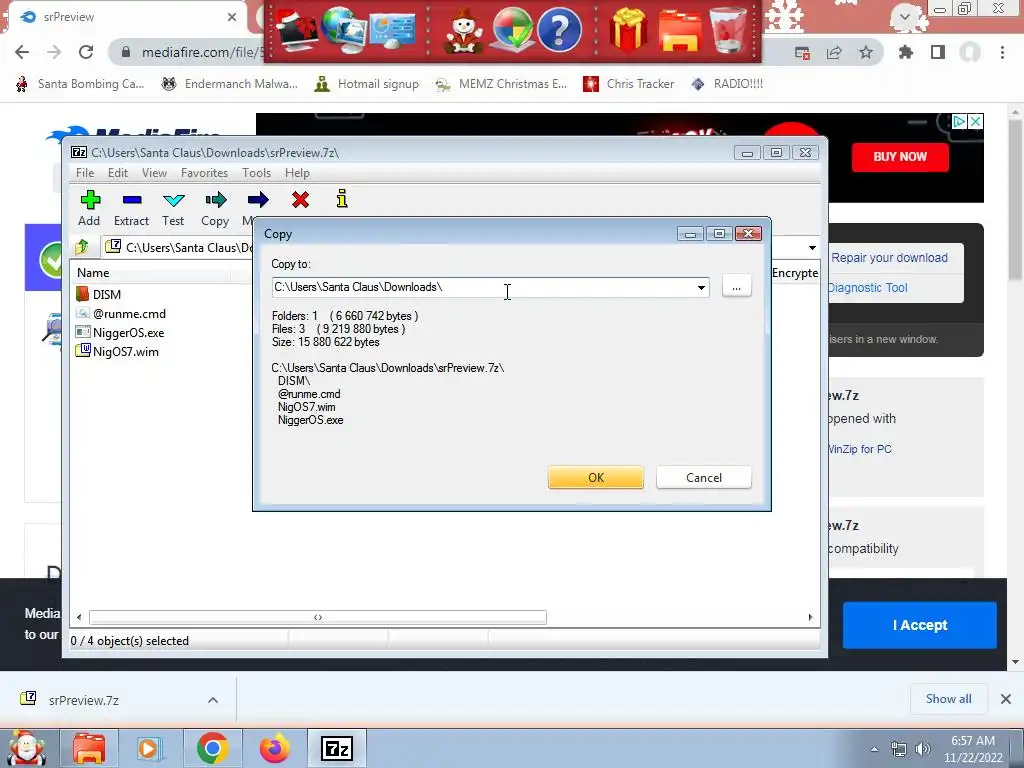Viewport: 1024px width, 768px height.
Task: Click the yellow Info icon
Action: point(342,199)
